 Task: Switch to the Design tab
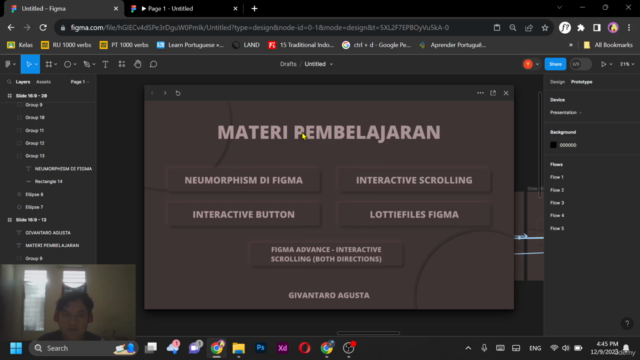pos(557,82)
